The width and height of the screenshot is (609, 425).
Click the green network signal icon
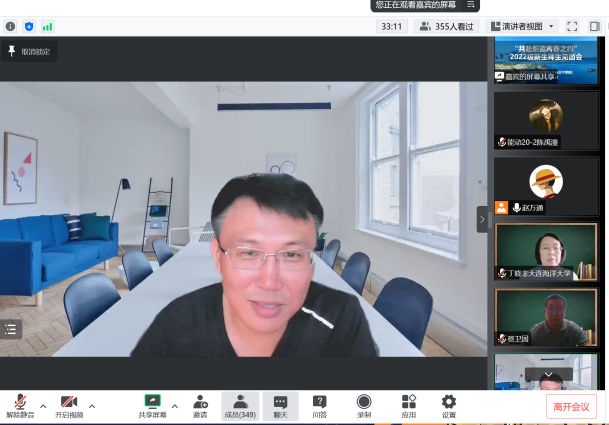pyautogui.click(x=47, y=26)
